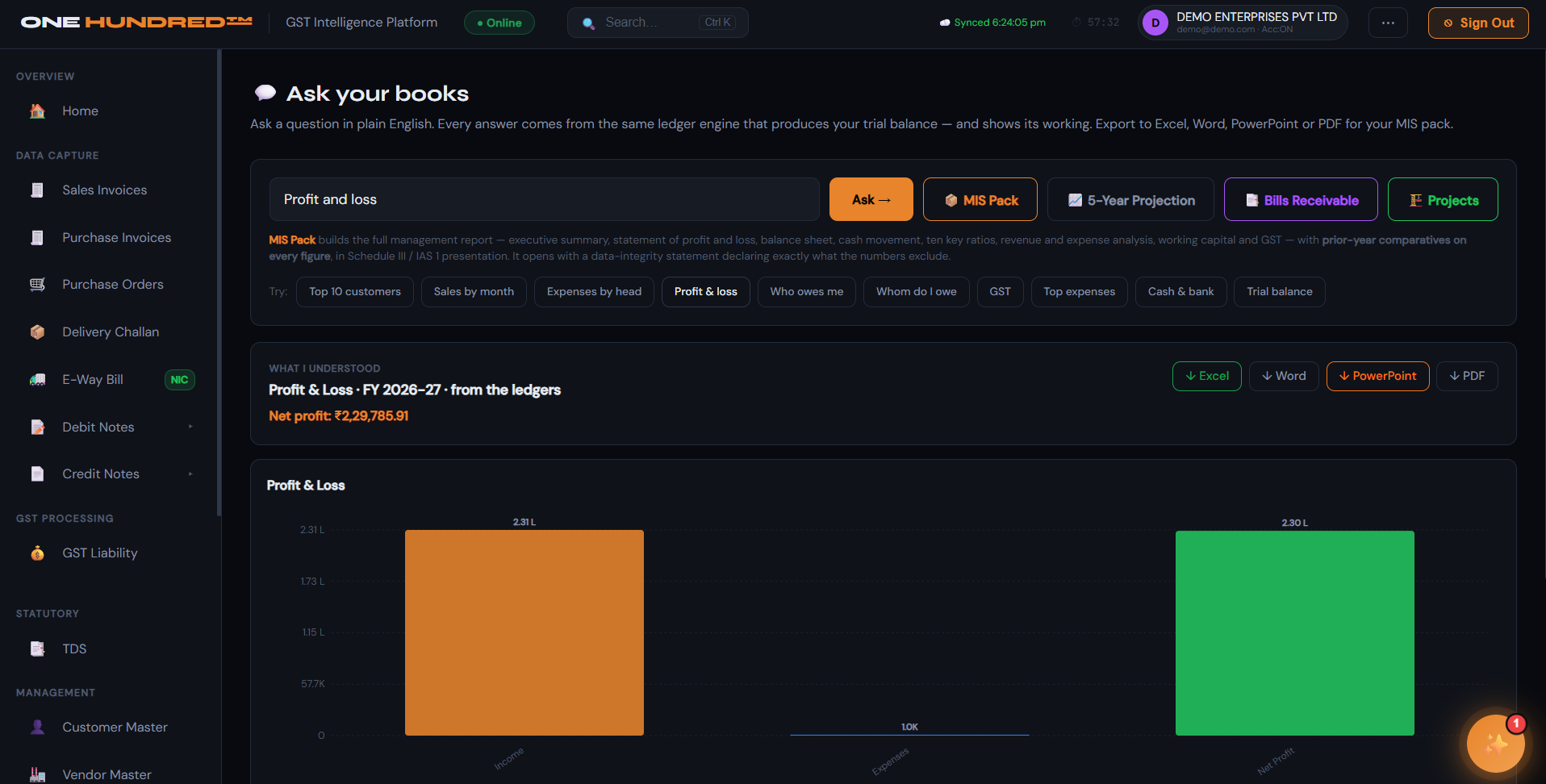
Task: Download the answer as Excel
Action: tap(1206, 376)
